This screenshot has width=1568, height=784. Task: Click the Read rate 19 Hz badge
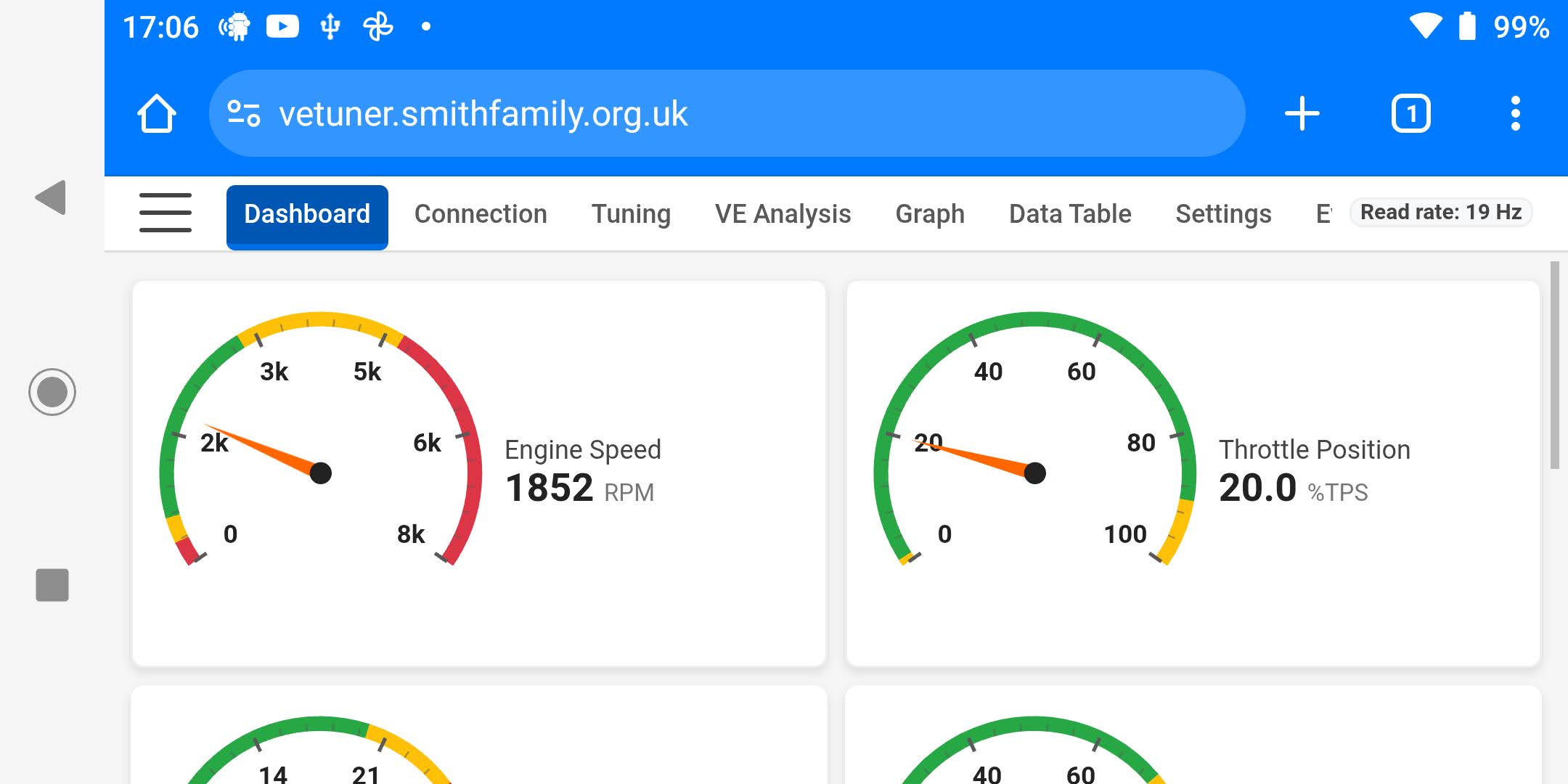click(x=1441, y=212)
